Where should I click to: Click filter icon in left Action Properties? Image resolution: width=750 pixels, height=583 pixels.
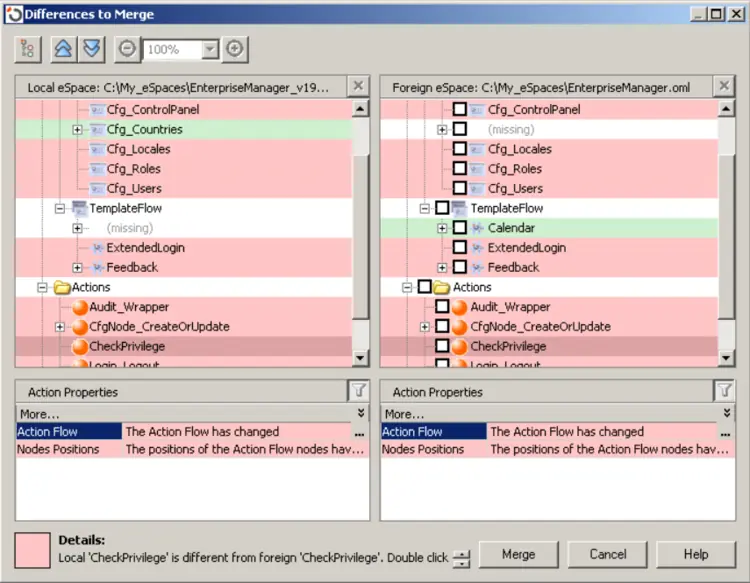point(357,391)
